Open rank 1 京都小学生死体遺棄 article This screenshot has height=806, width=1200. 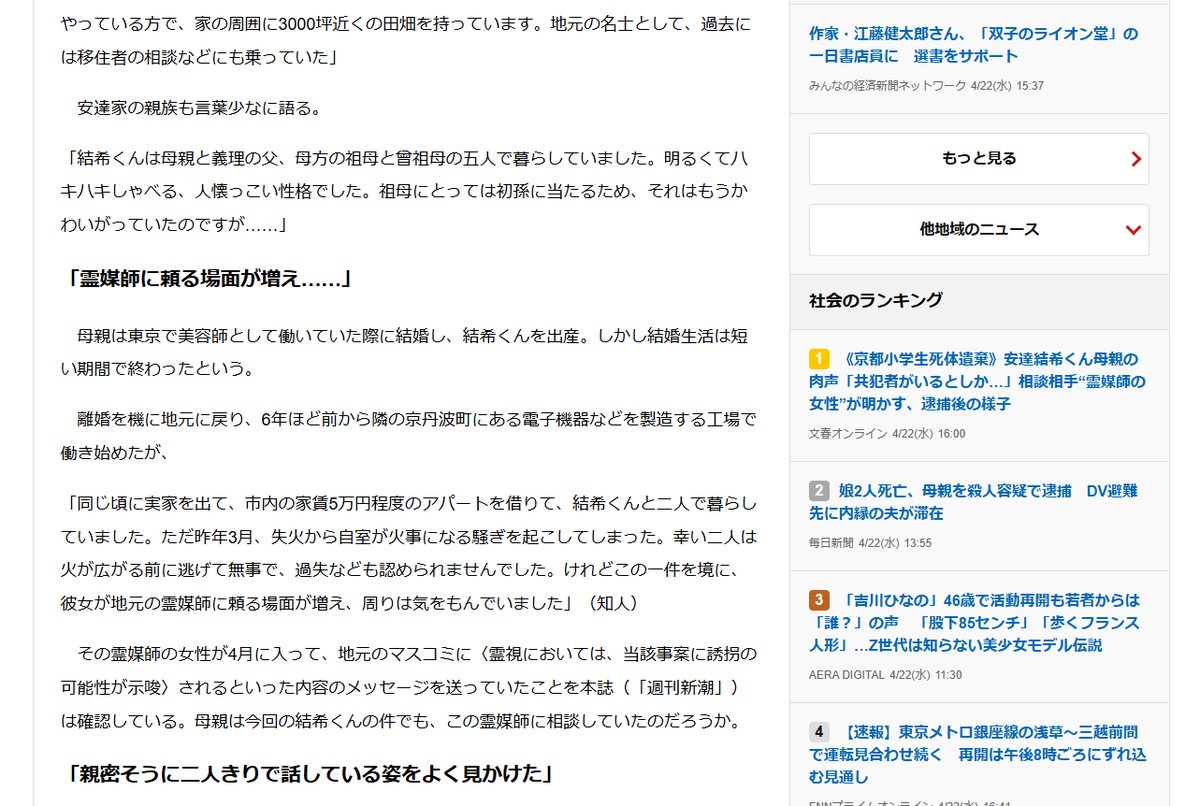[978, 381]
